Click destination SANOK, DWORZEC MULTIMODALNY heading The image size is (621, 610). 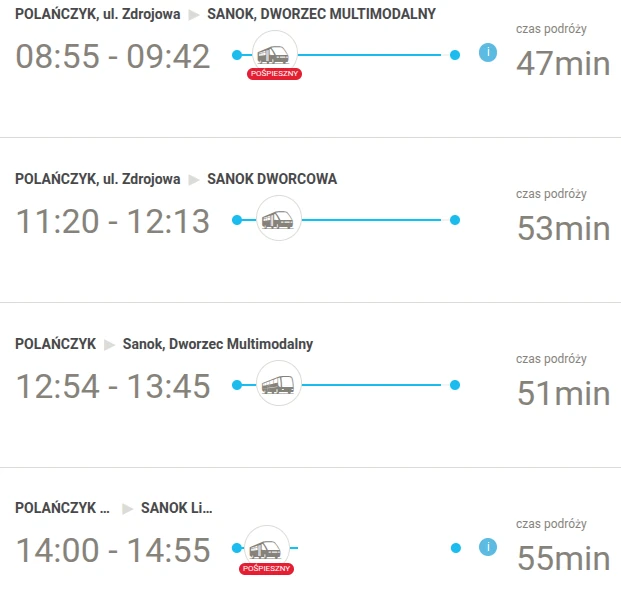point(321,14)
